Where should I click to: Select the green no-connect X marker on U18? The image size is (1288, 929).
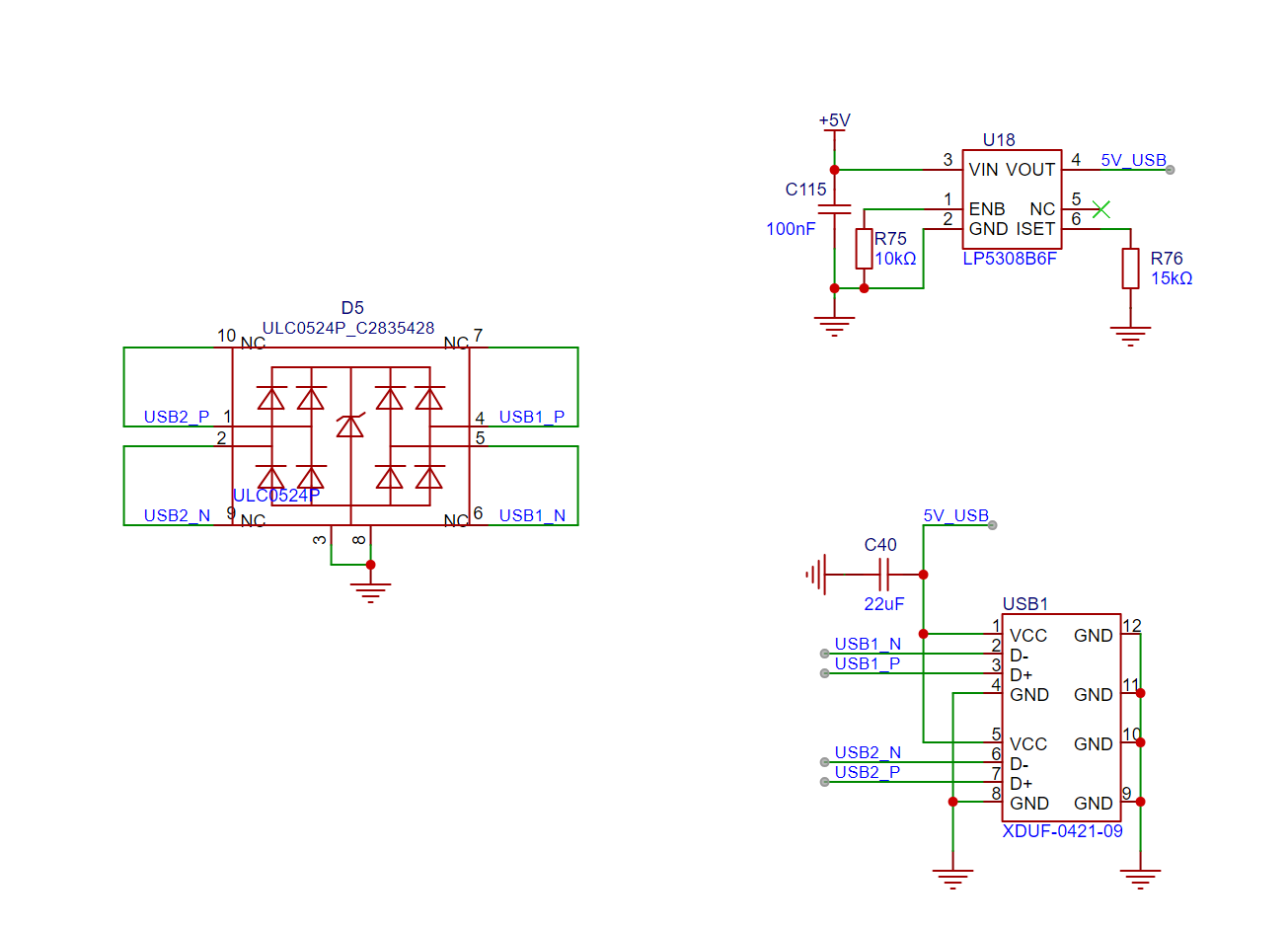(1101, 209)
